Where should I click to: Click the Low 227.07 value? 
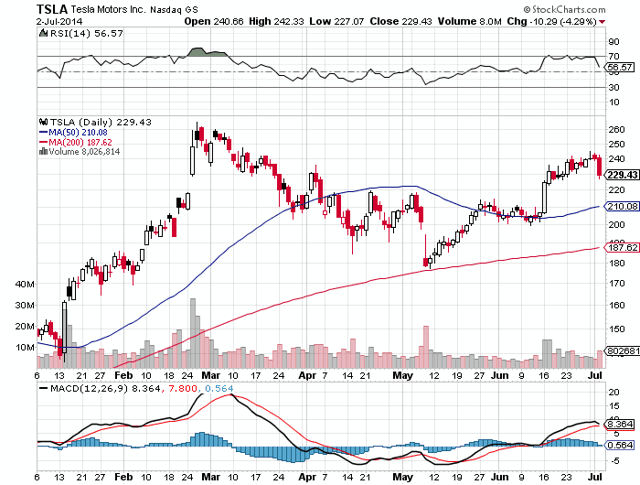336,22
